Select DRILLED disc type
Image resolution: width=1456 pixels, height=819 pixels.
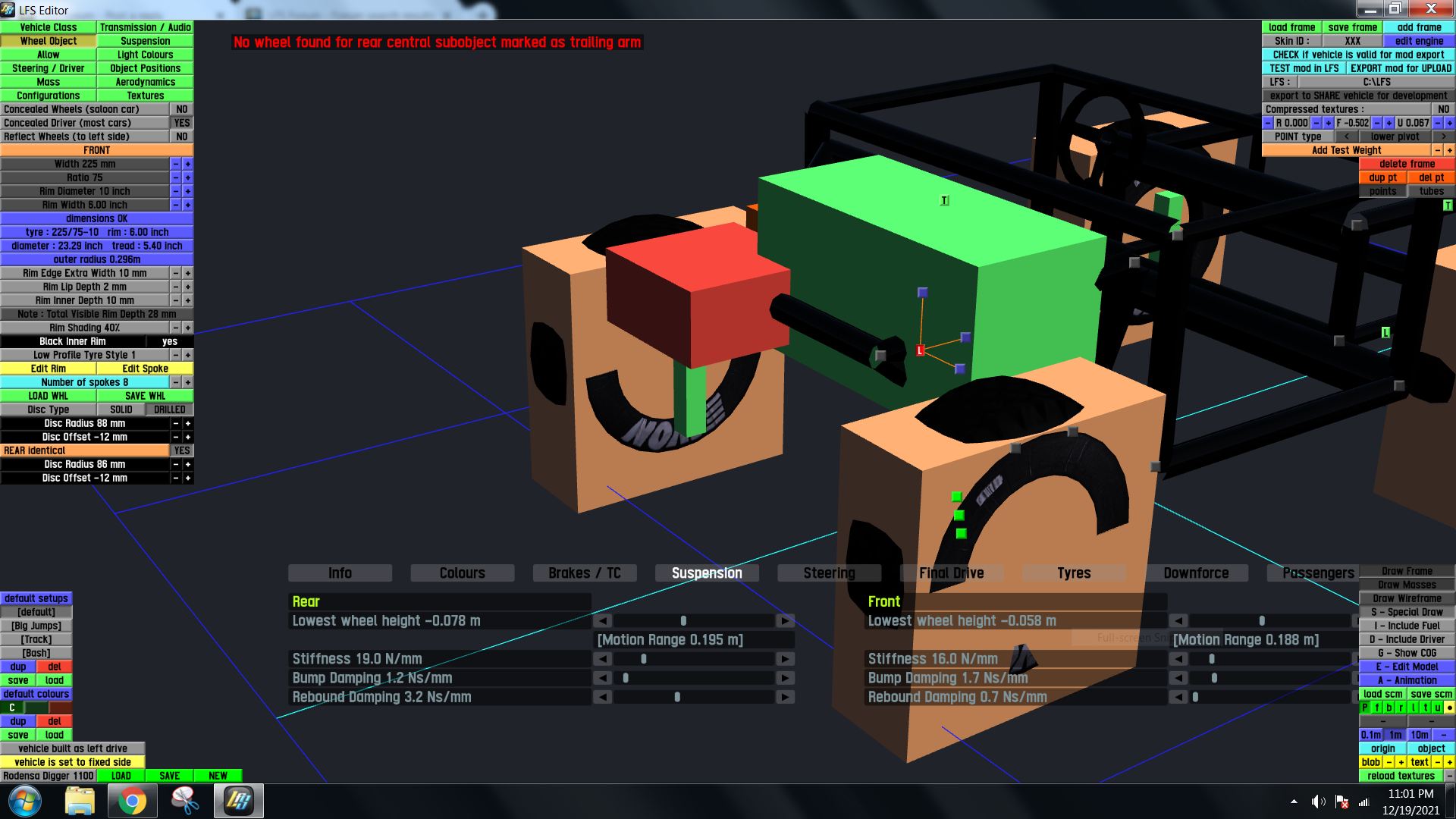click(x=169, y=409)
